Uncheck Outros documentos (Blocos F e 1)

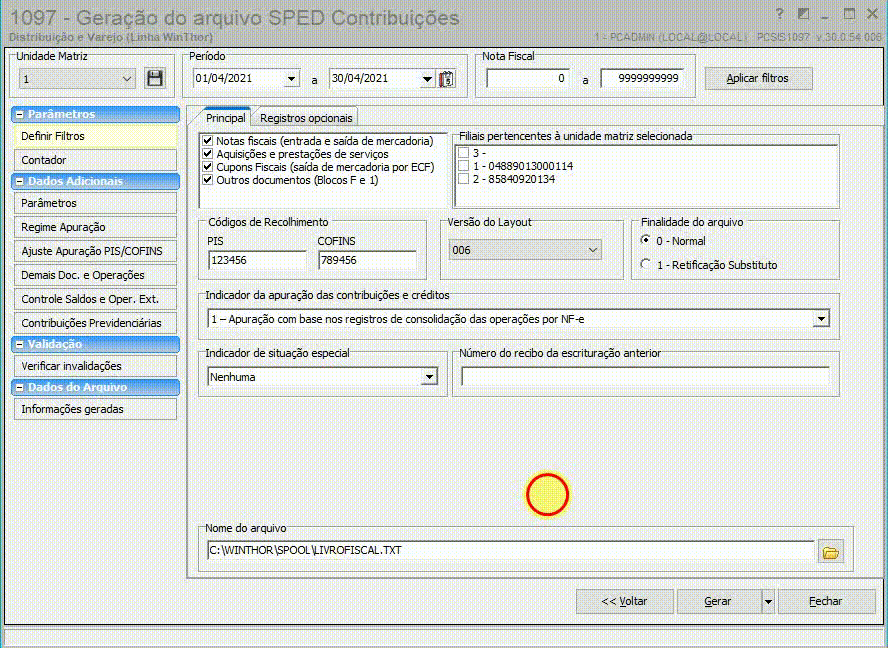tap(207, 180)
